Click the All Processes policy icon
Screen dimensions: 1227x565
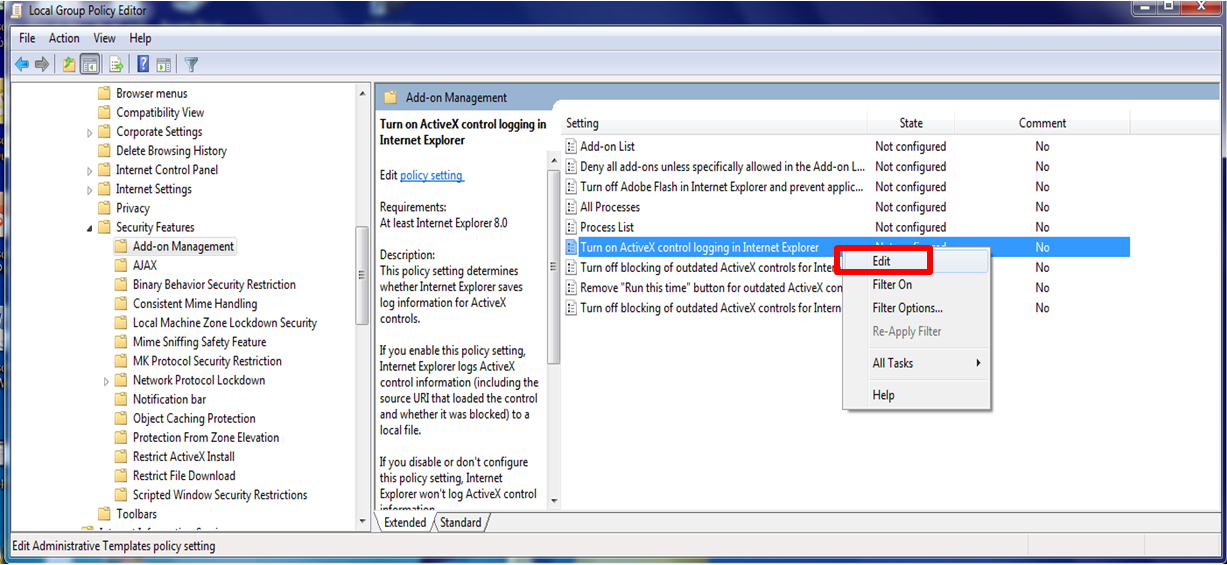click(x=571, y=207)
